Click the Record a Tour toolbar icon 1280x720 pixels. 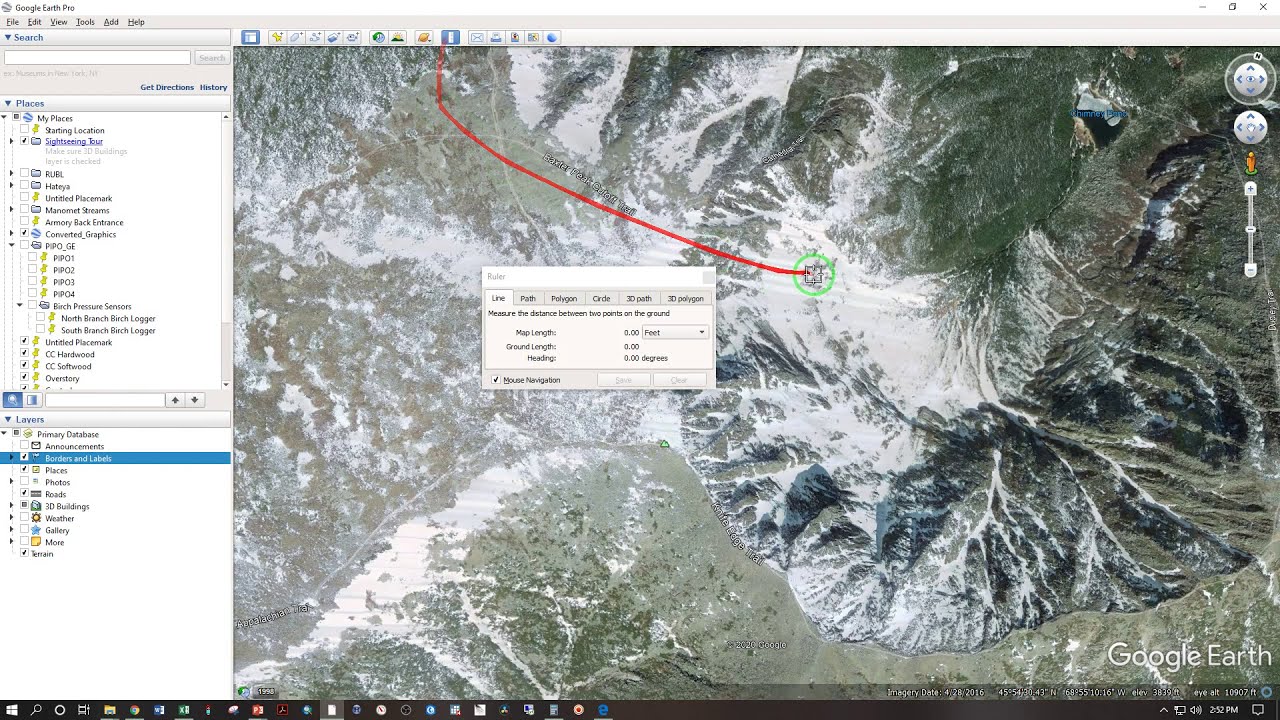[353, 37]
